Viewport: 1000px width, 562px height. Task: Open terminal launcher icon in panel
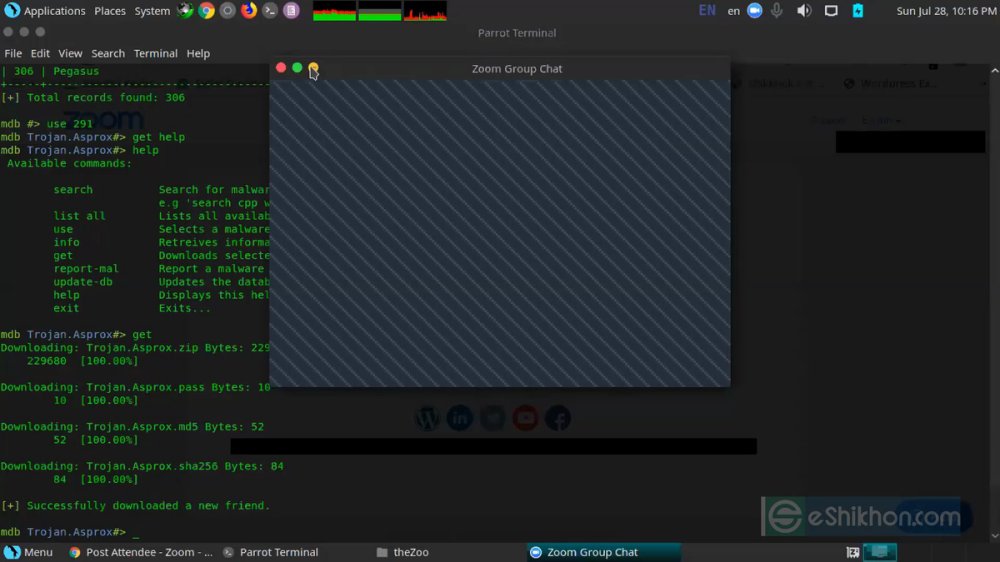tap(270, 11)
